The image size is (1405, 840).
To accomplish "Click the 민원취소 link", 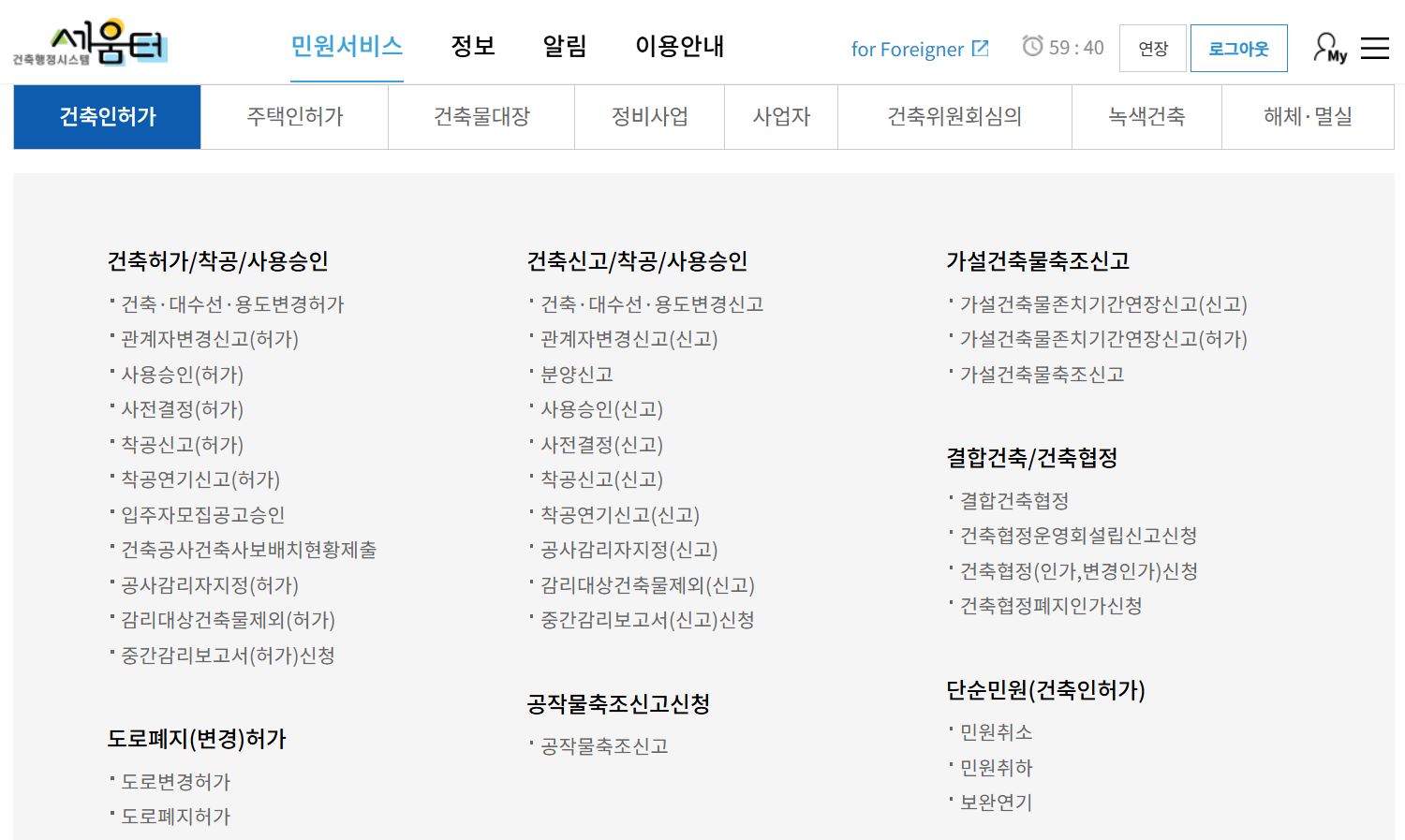I will 996,732.
